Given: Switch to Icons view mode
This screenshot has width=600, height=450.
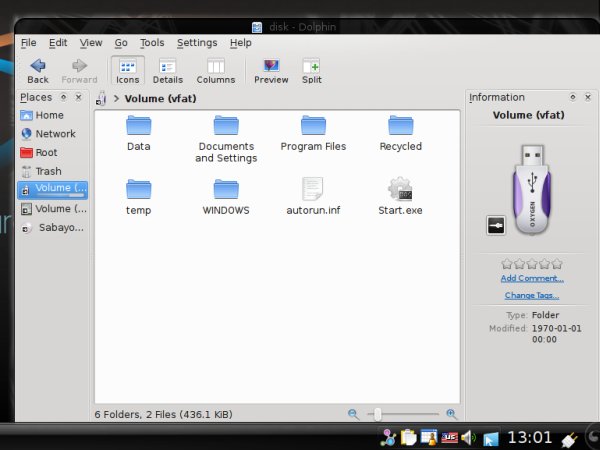Looking at the screenshot, I should [x=127, y=71].
